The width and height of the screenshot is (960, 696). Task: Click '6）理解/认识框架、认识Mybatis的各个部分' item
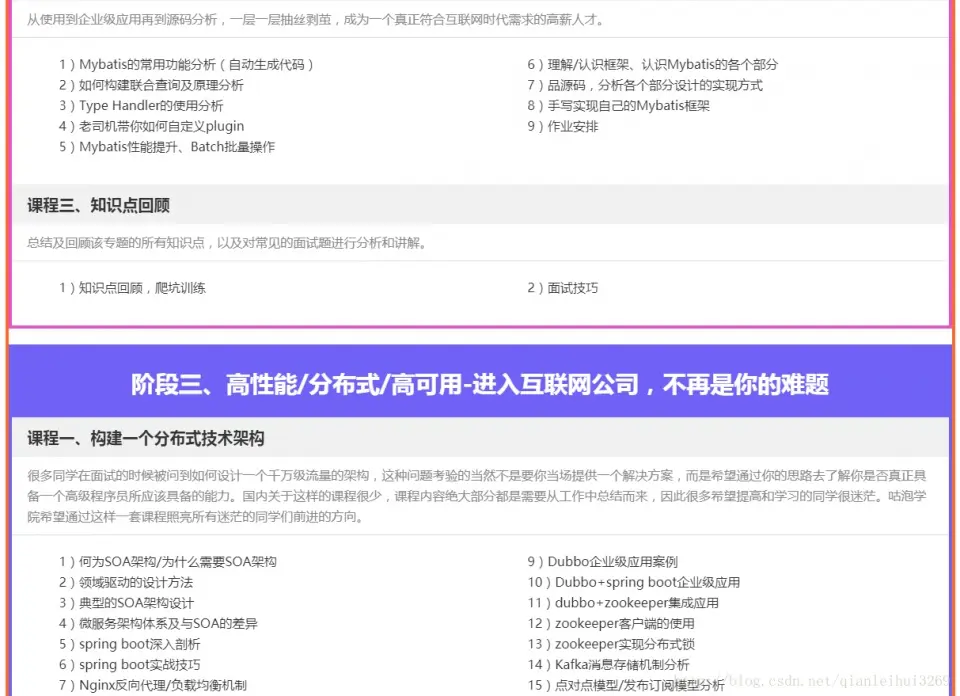point(653,64)
